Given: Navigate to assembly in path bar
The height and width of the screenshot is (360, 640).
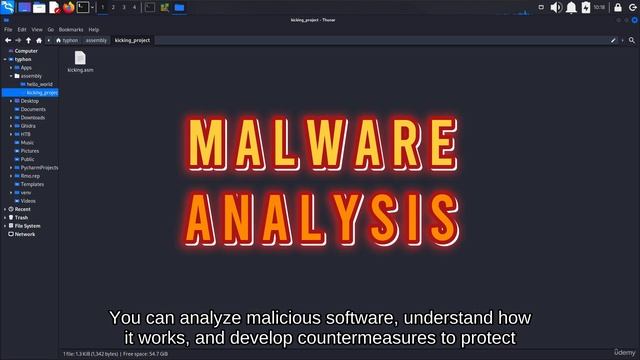Looking at the screenshot, I should coord(96,40).
